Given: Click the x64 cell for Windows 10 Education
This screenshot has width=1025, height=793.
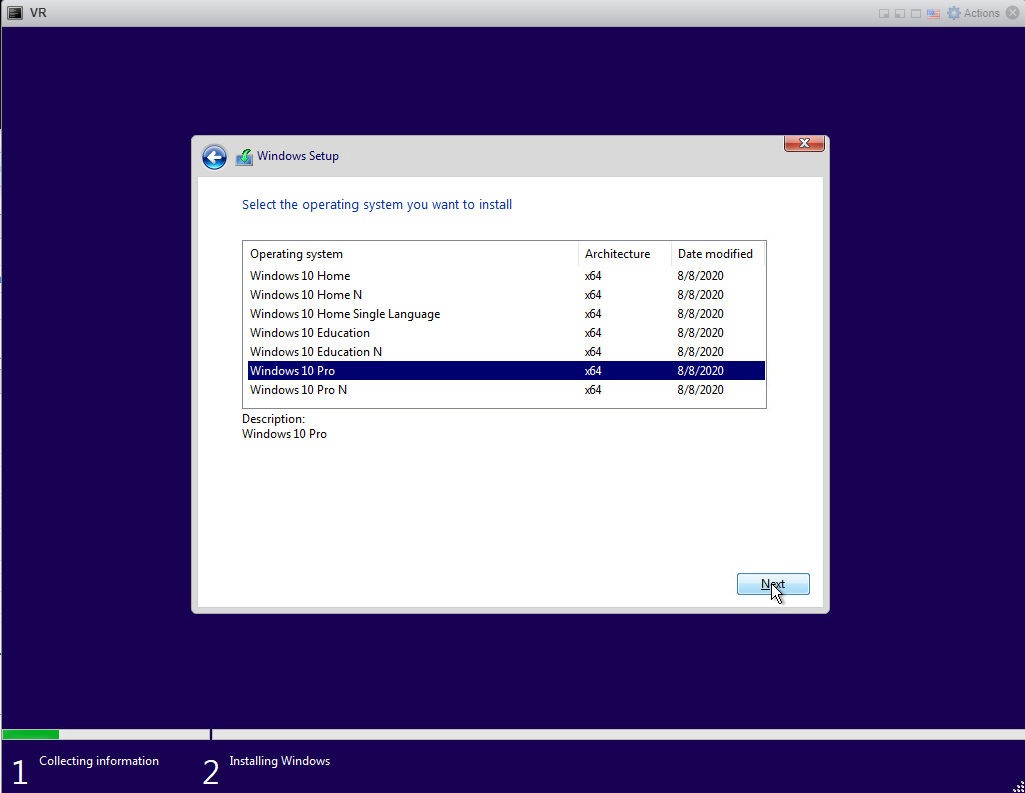Looking at the screenshot, I should pos(593,333).
